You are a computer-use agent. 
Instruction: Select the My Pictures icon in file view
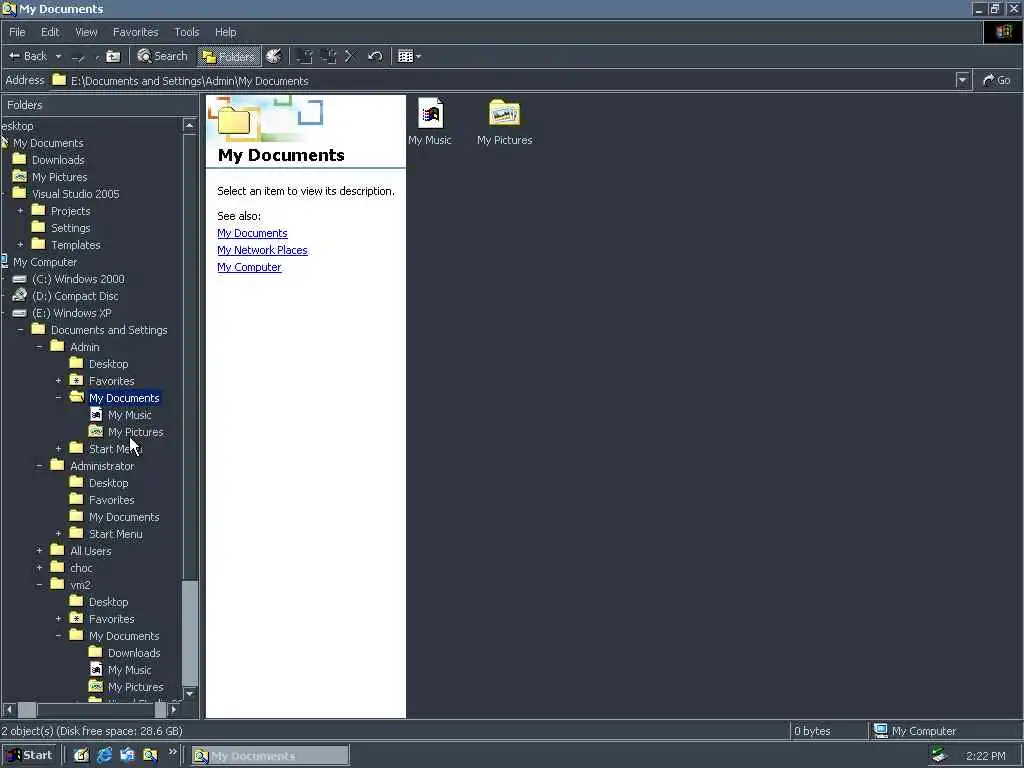coord(504,121)
